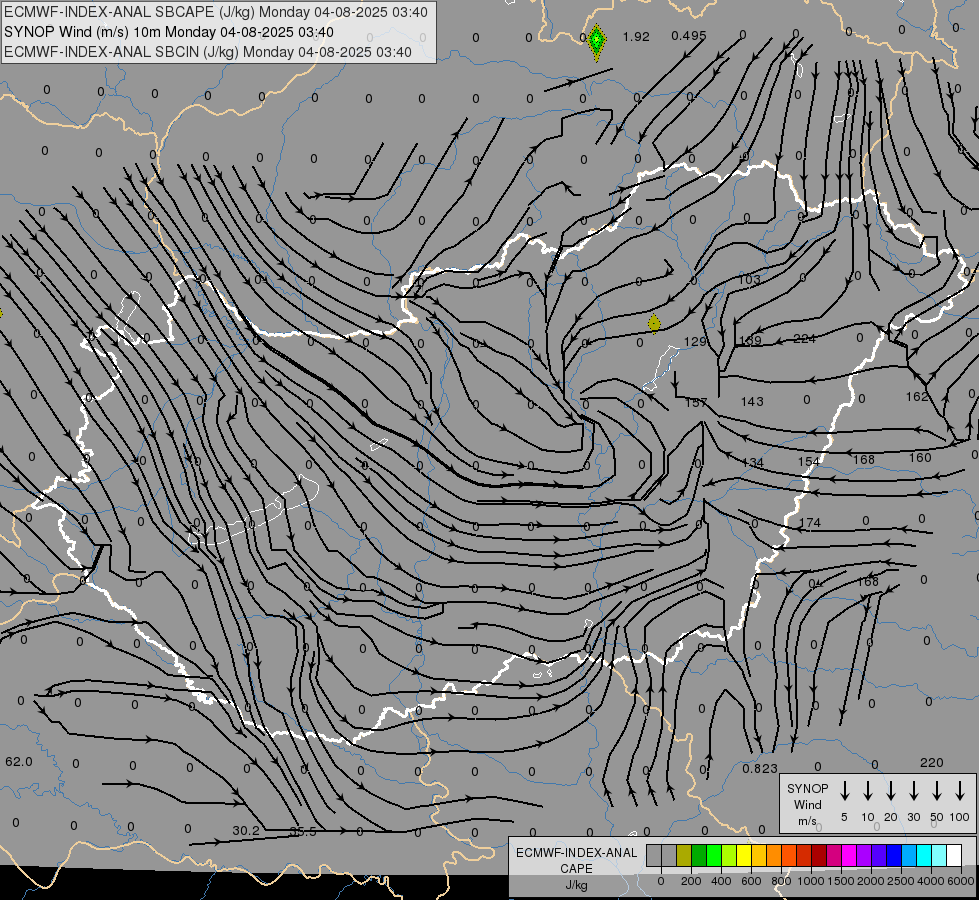Screen dimensions: 979x900
Task: Click the CAPE value 174
Action: (810, 522)
